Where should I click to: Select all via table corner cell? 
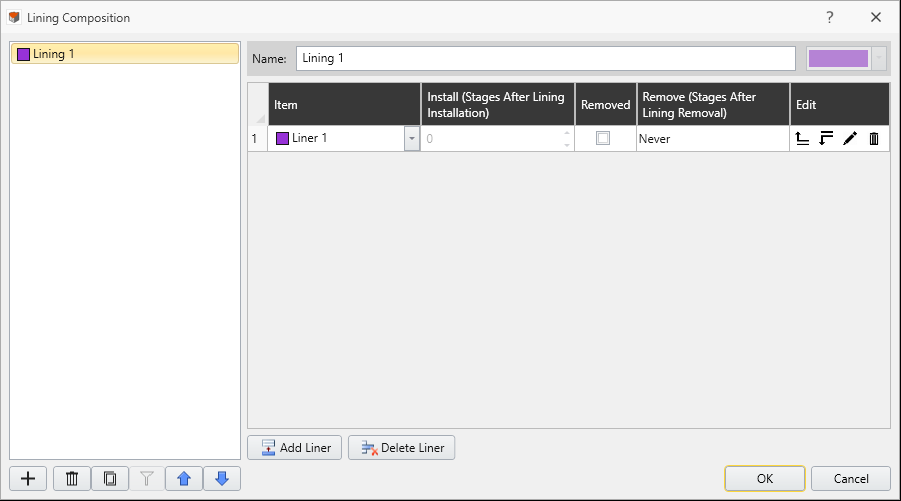click(258, 105)
